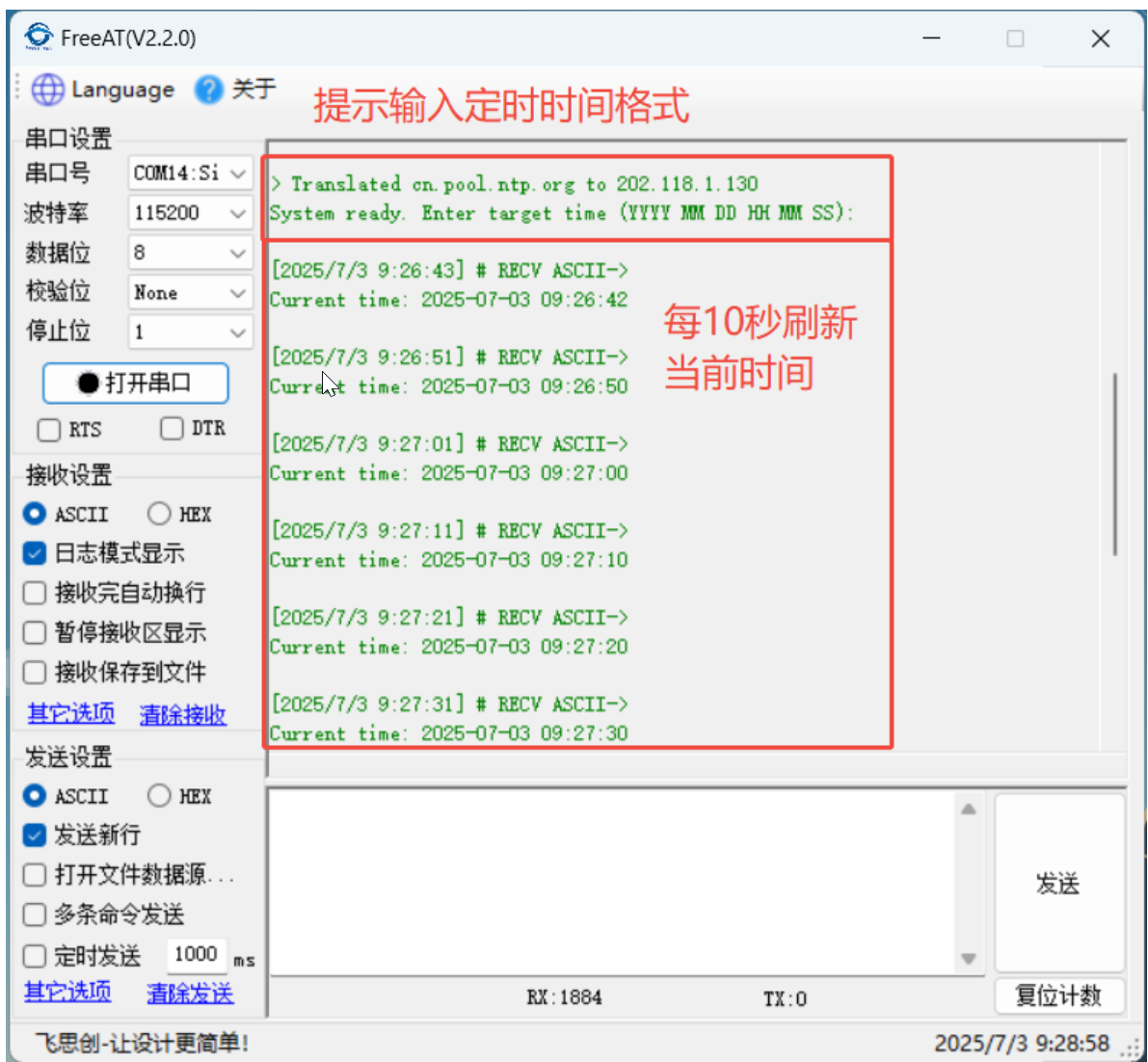Viewport: 1148px width, 1062px height.
Task: Open the 波特率 115200 dropdown
Action: tap(238, 213)
